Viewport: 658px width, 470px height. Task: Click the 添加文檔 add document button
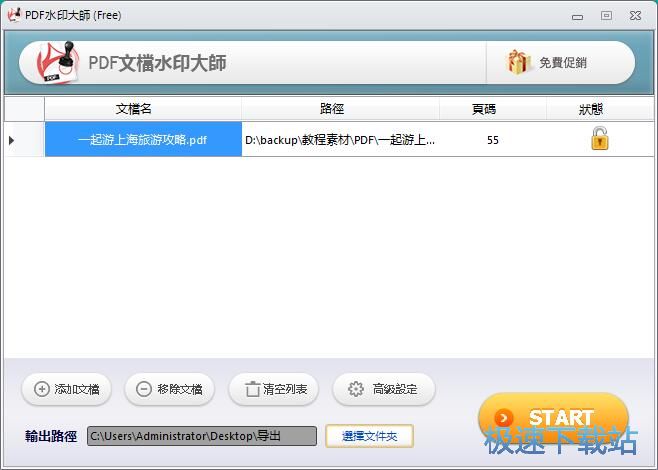(66, 389)
